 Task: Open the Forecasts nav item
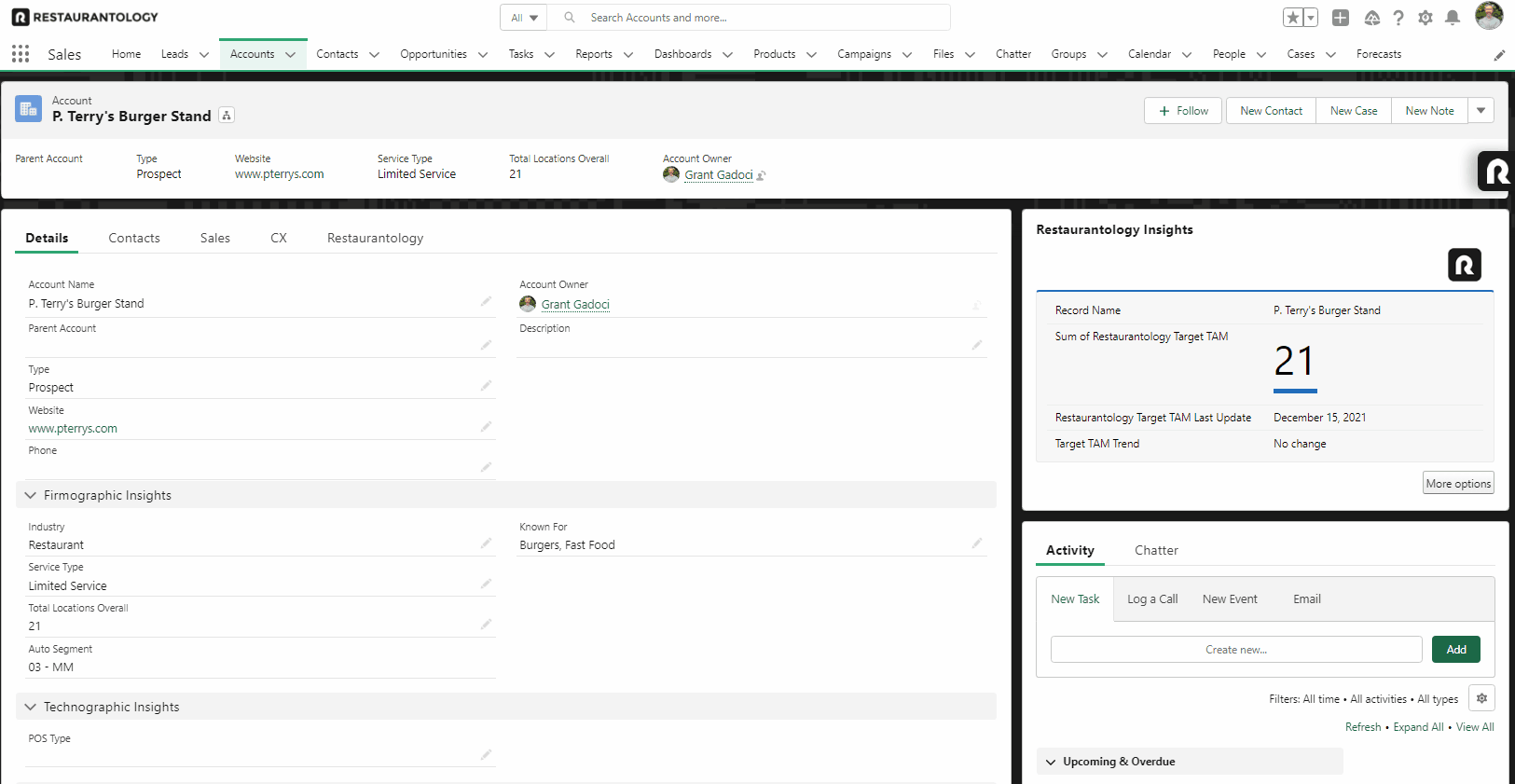point(1379,54)
